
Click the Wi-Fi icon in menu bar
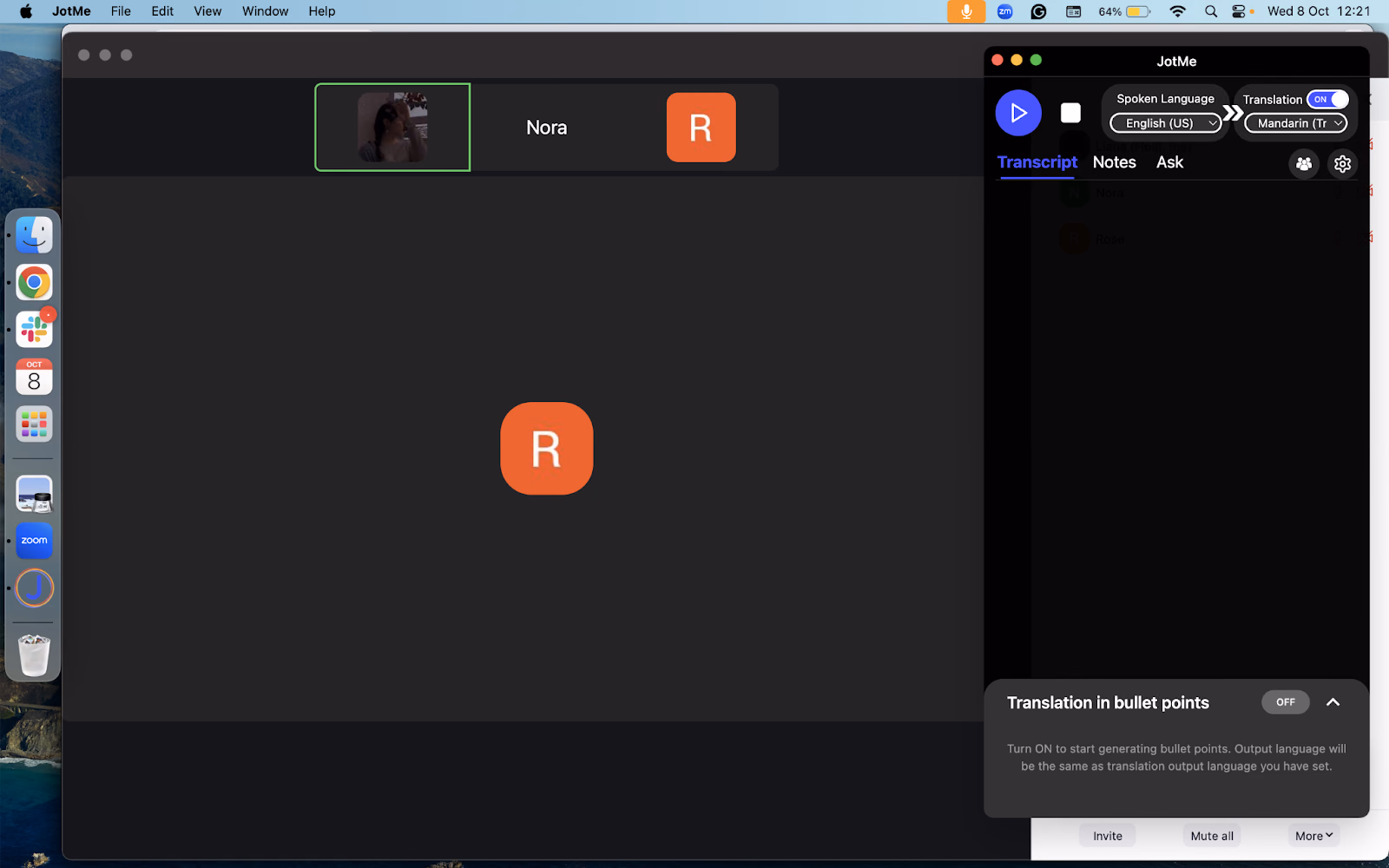[1177, 11]
